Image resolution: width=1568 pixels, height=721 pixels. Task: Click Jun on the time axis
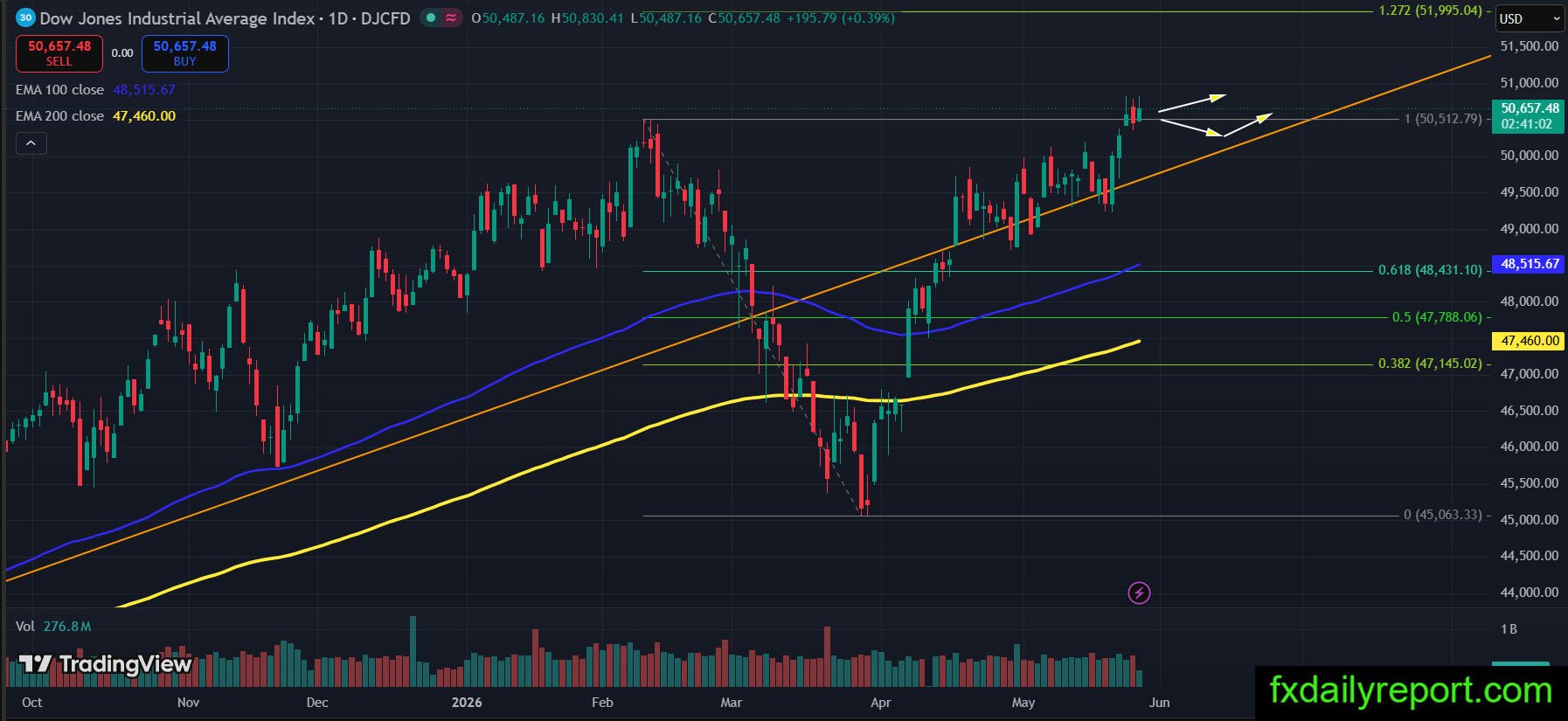(1160, 703)
